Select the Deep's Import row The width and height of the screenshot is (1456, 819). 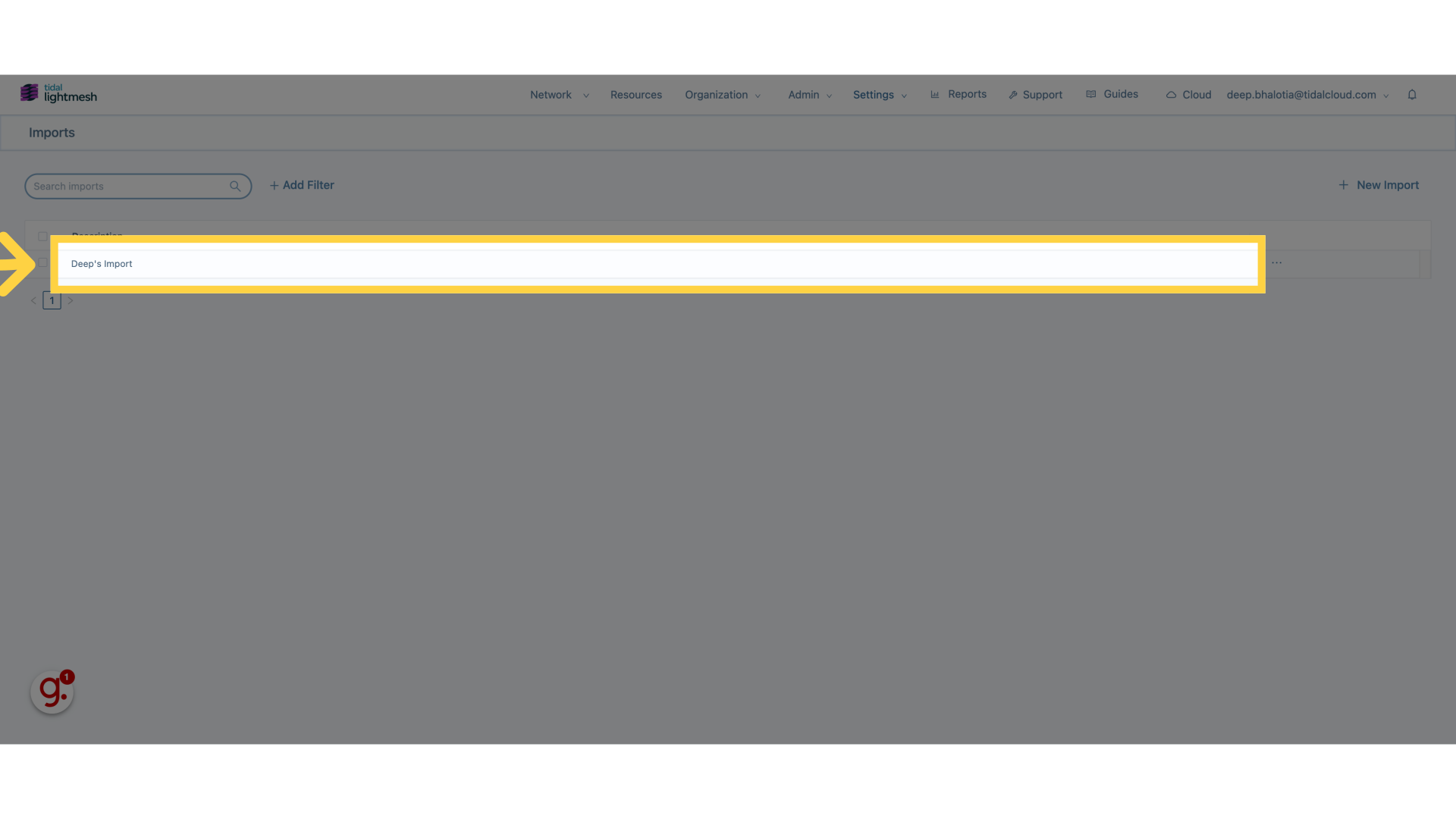(658, 263)
